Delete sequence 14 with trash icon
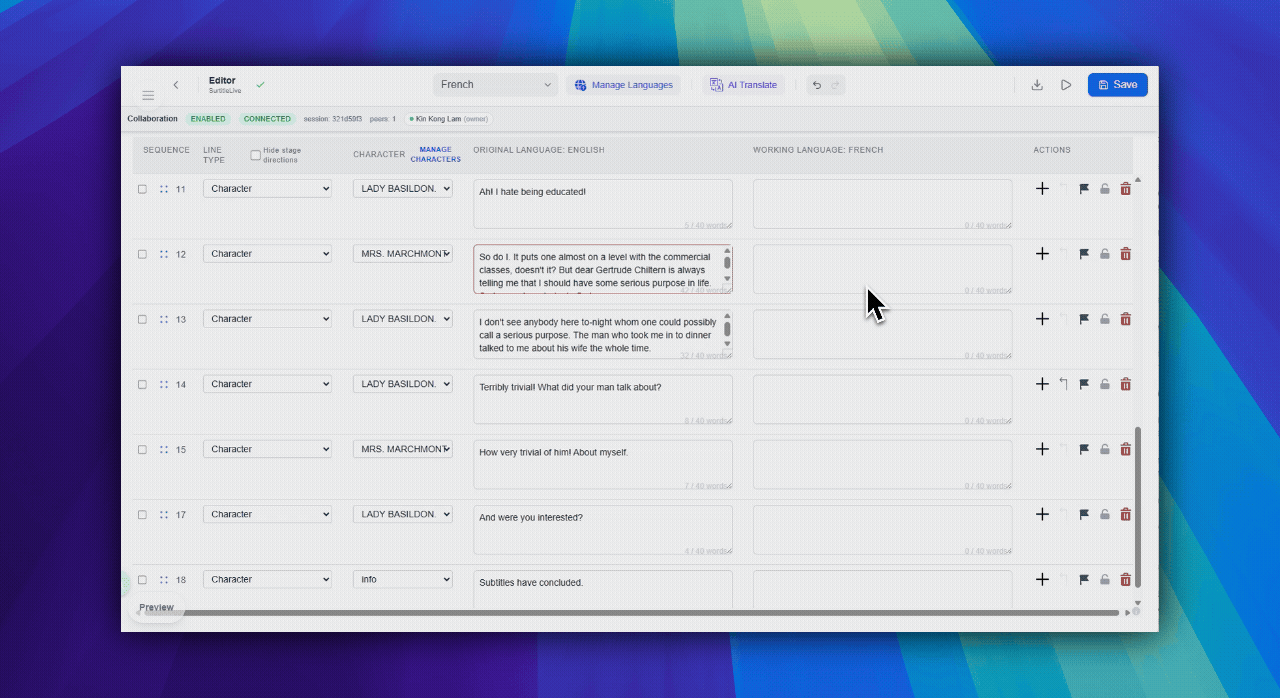 pos(1126,384)
